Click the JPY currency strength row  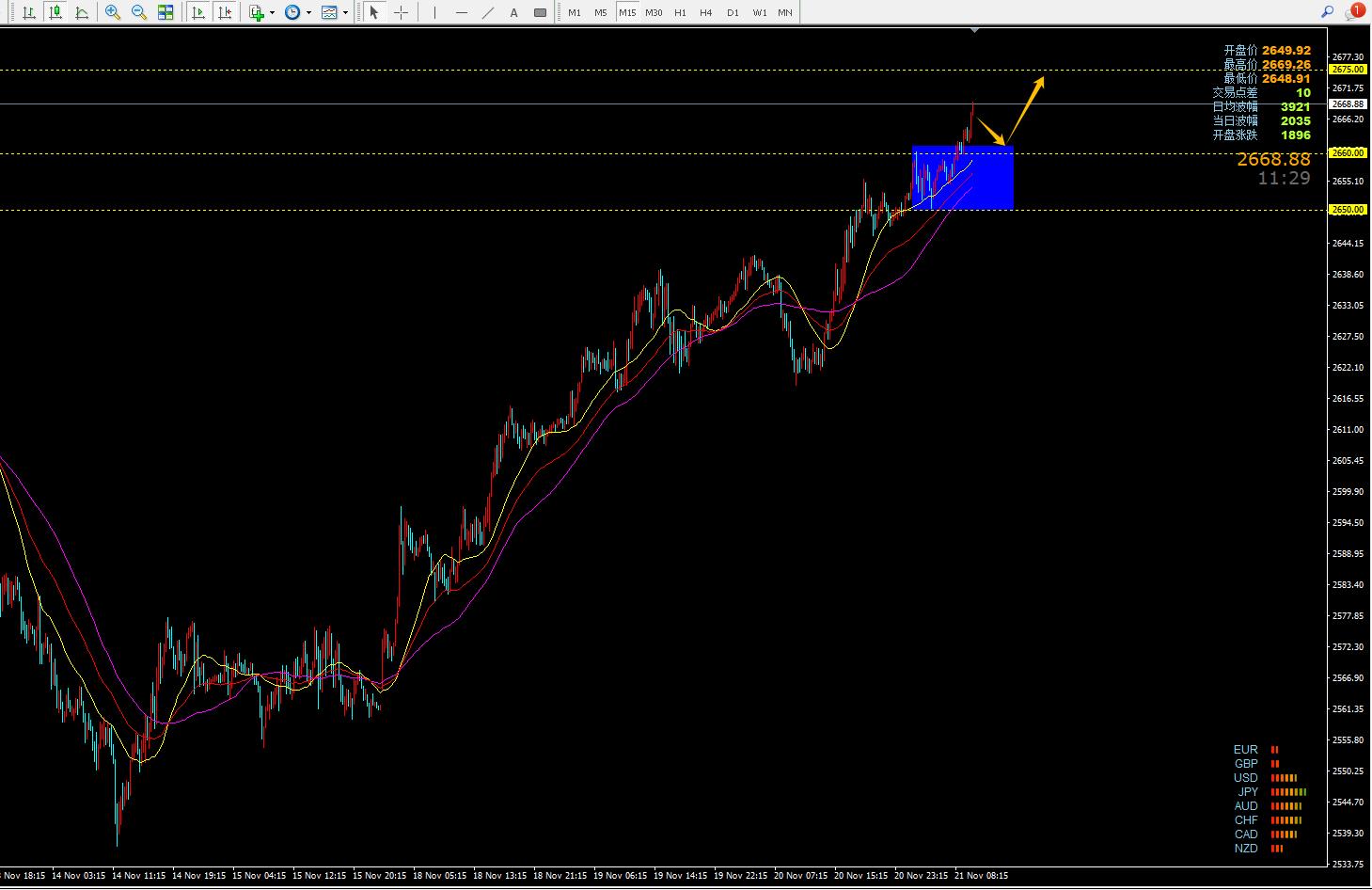pos(1271,792)
